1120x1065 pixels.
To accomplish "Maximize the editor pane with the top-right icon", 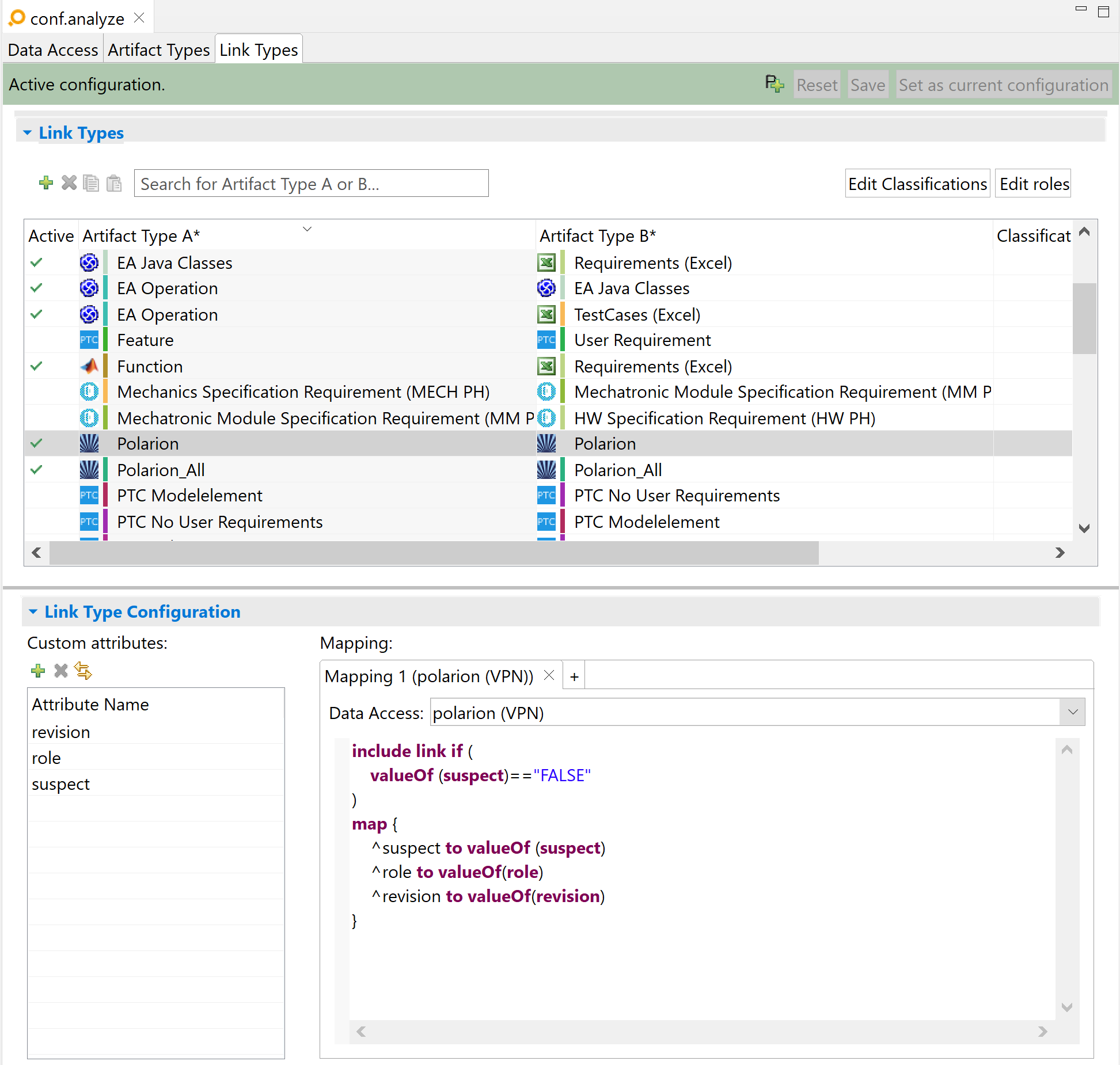I will click(1104, 12).
